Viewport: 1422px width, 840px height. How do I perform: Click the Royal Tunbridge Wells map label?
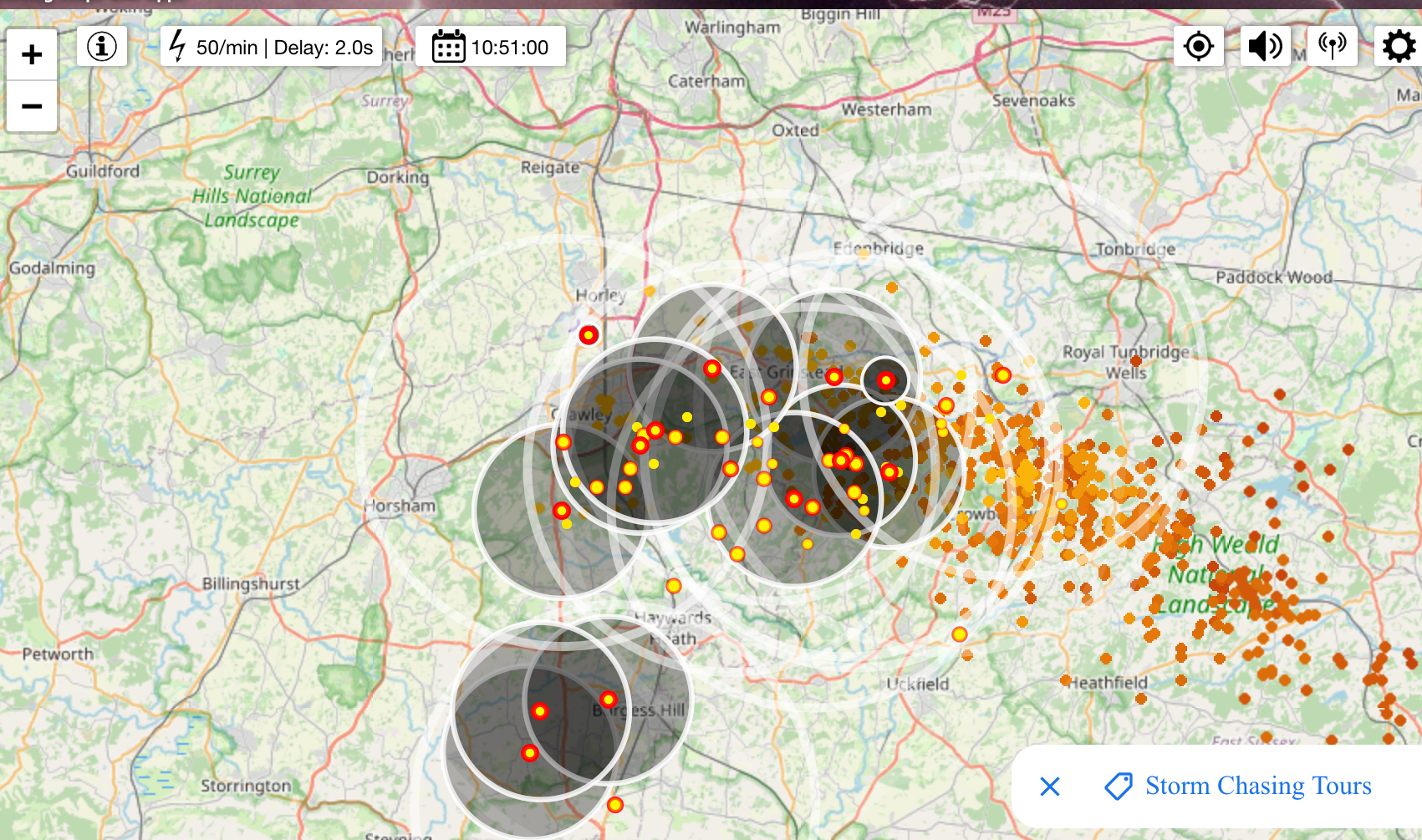tap(1126, 362)
